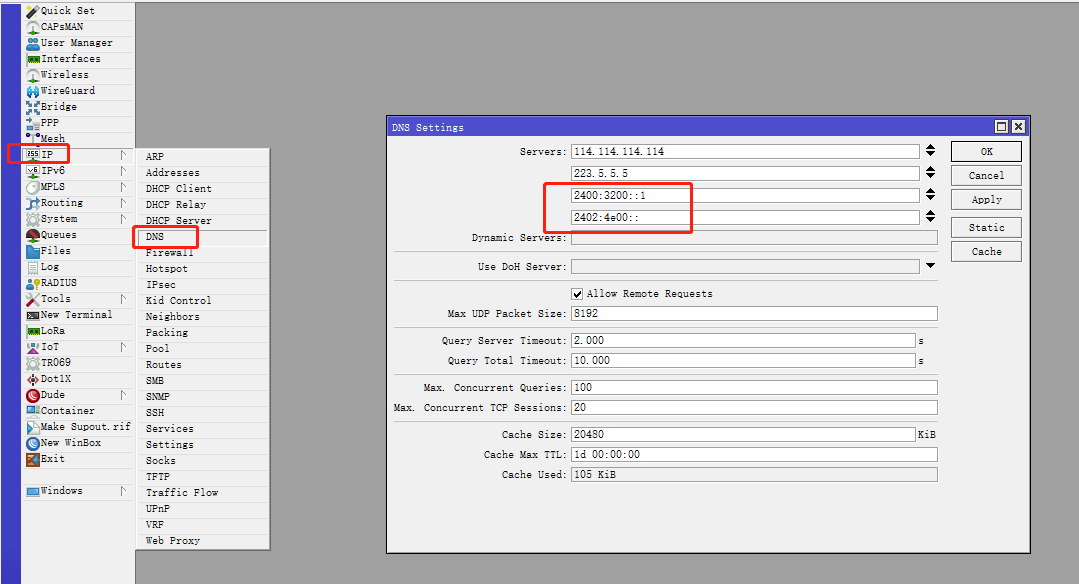Click stepper arrows beside 114.114.114.114 server
This screenshot has width=1079, height=584.
(x=930, y=151)
